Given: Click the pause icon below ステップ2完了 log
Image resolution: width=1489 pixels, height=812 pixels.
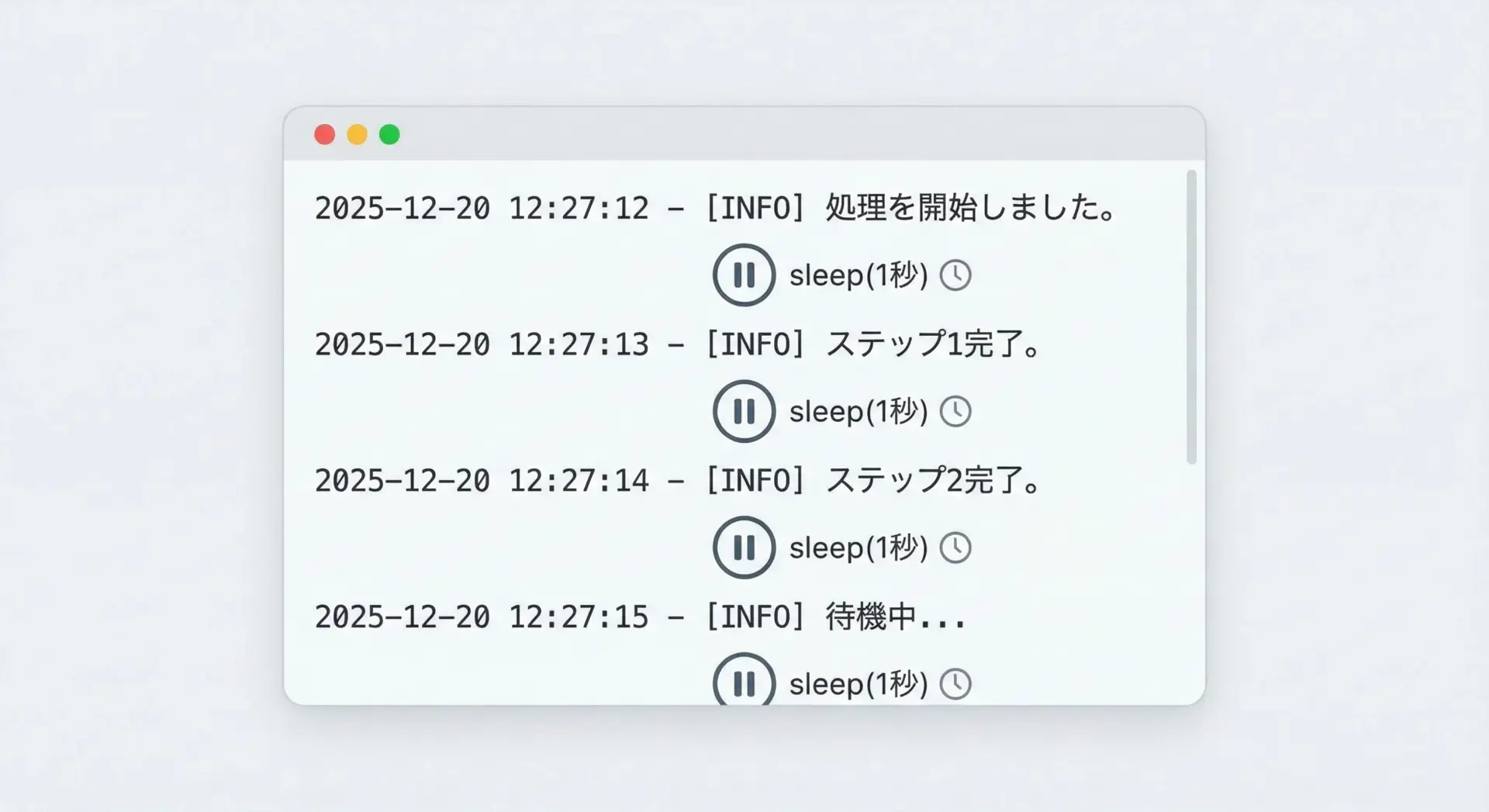Looking at the screenshot, I should tap(744, 548).
